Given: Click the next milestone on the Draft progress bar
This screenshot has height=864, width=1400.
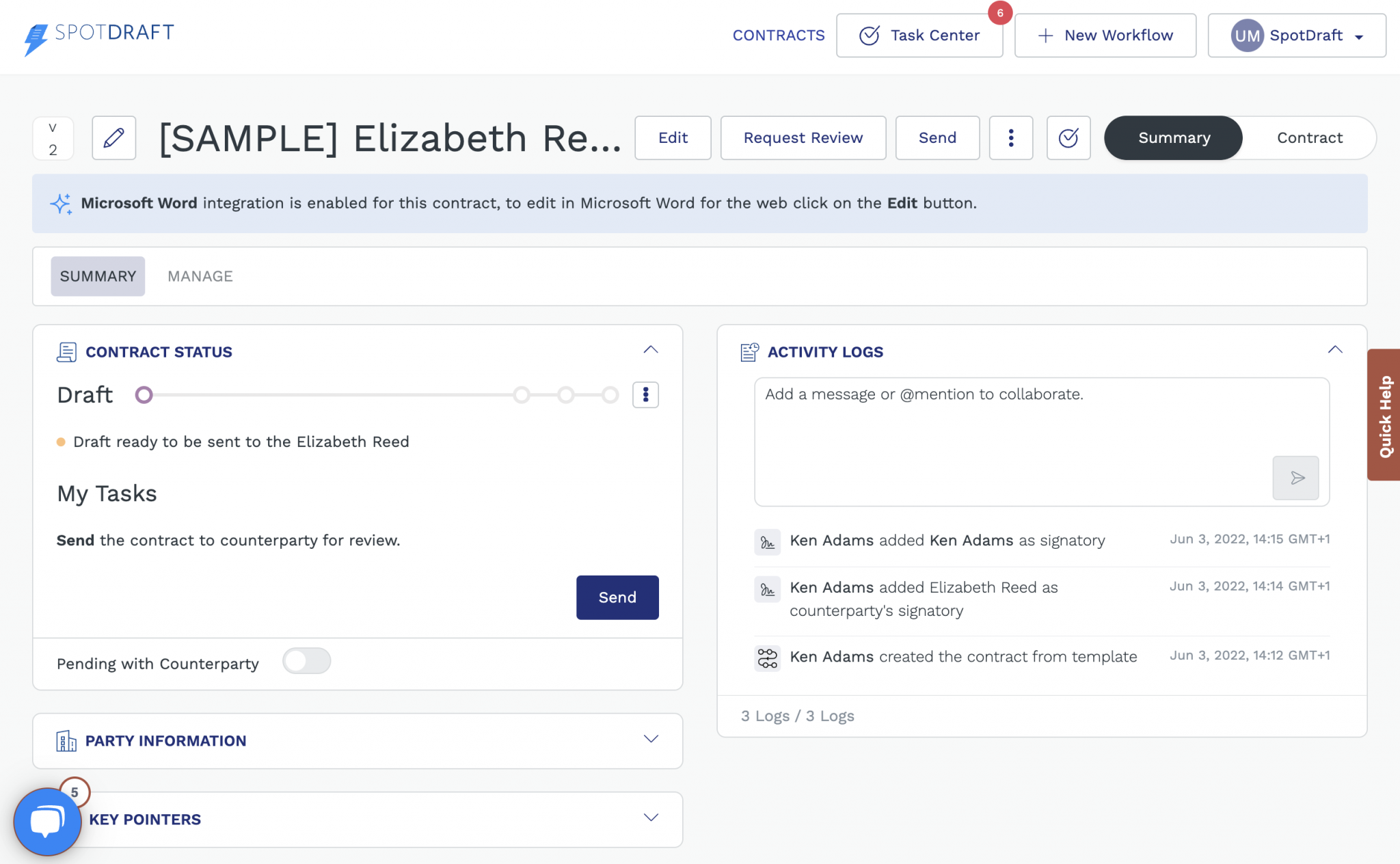Looking at the screenshot, I should [x=522, y=395].
